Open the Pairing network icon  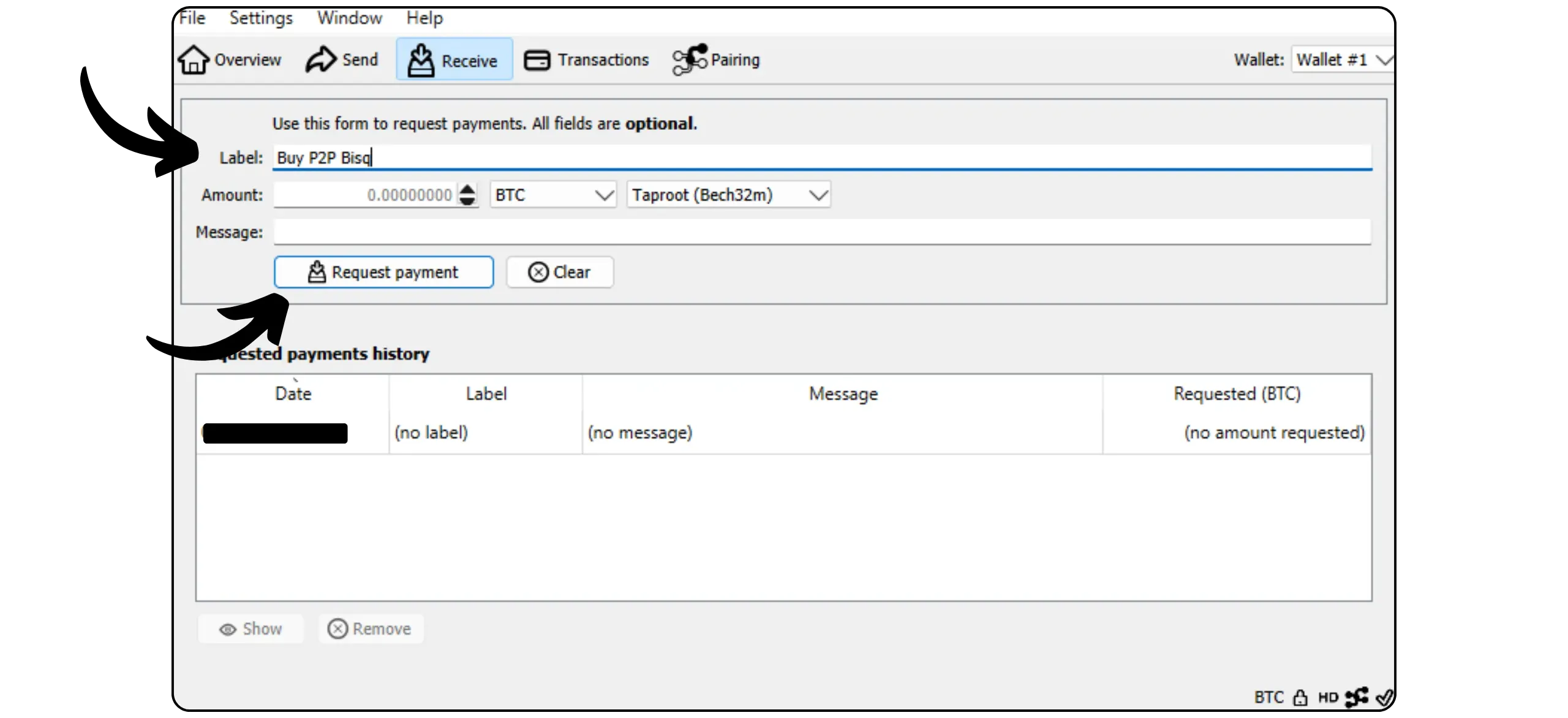(690, 60)
